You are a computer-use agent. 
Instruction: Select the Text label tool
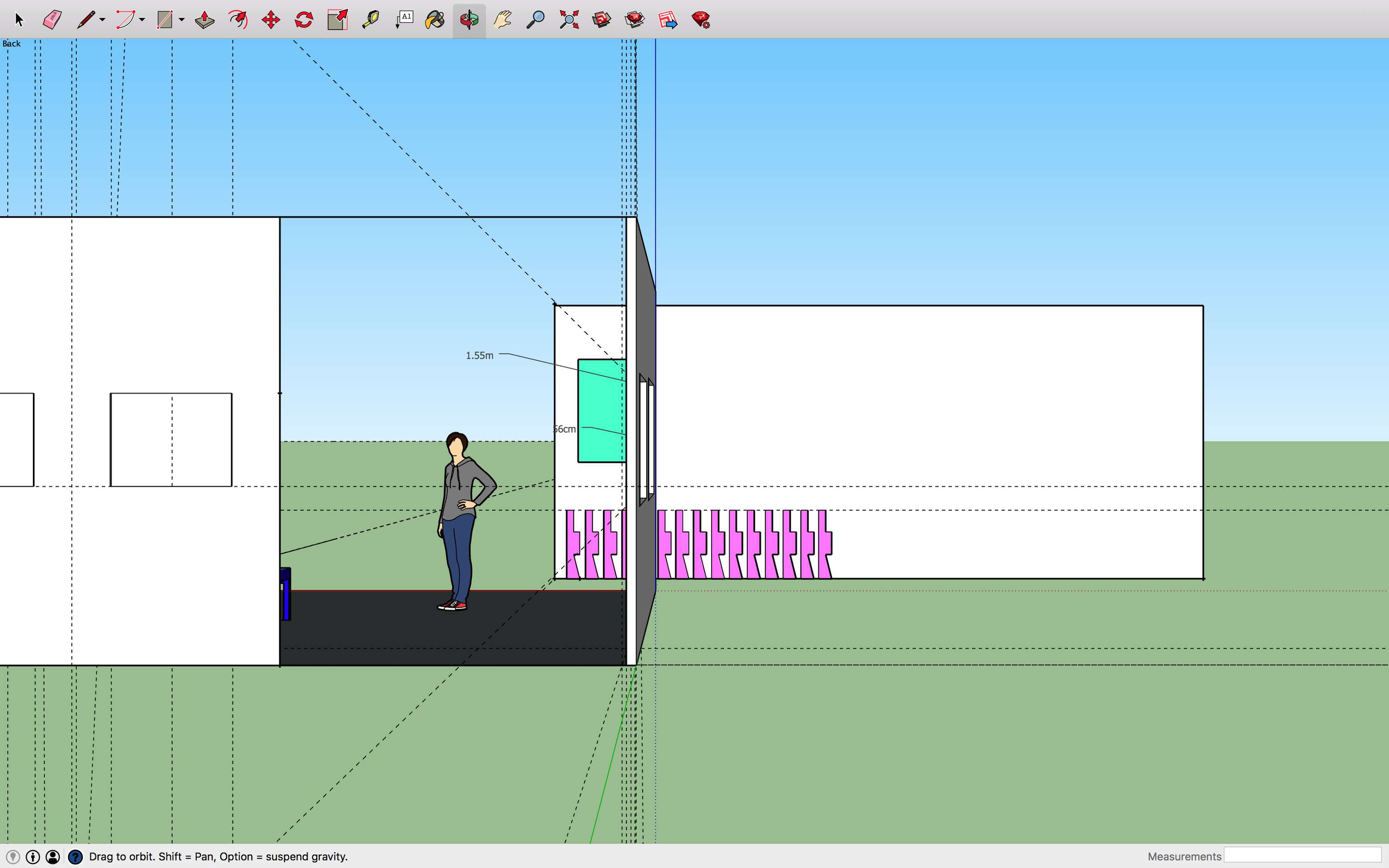point(404,19)
